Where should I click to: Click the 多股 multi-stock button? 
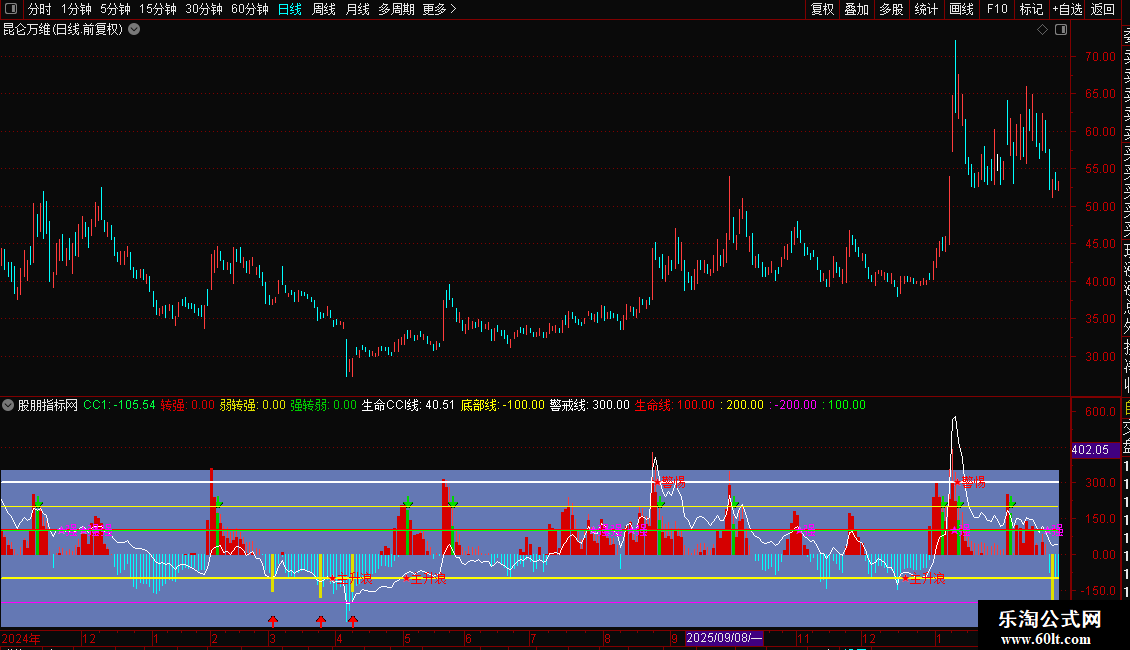(x=891, y=9)
